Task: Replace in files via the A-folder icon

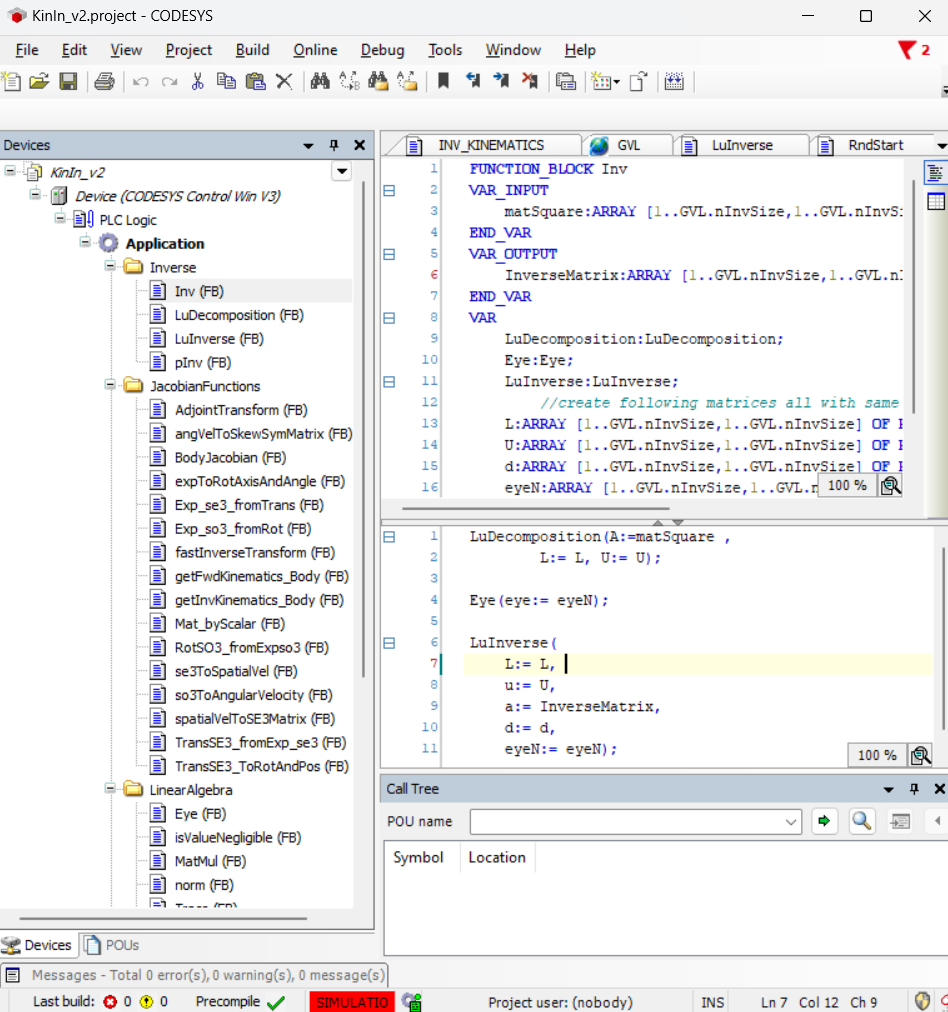Action: click(x=407, y=81)
